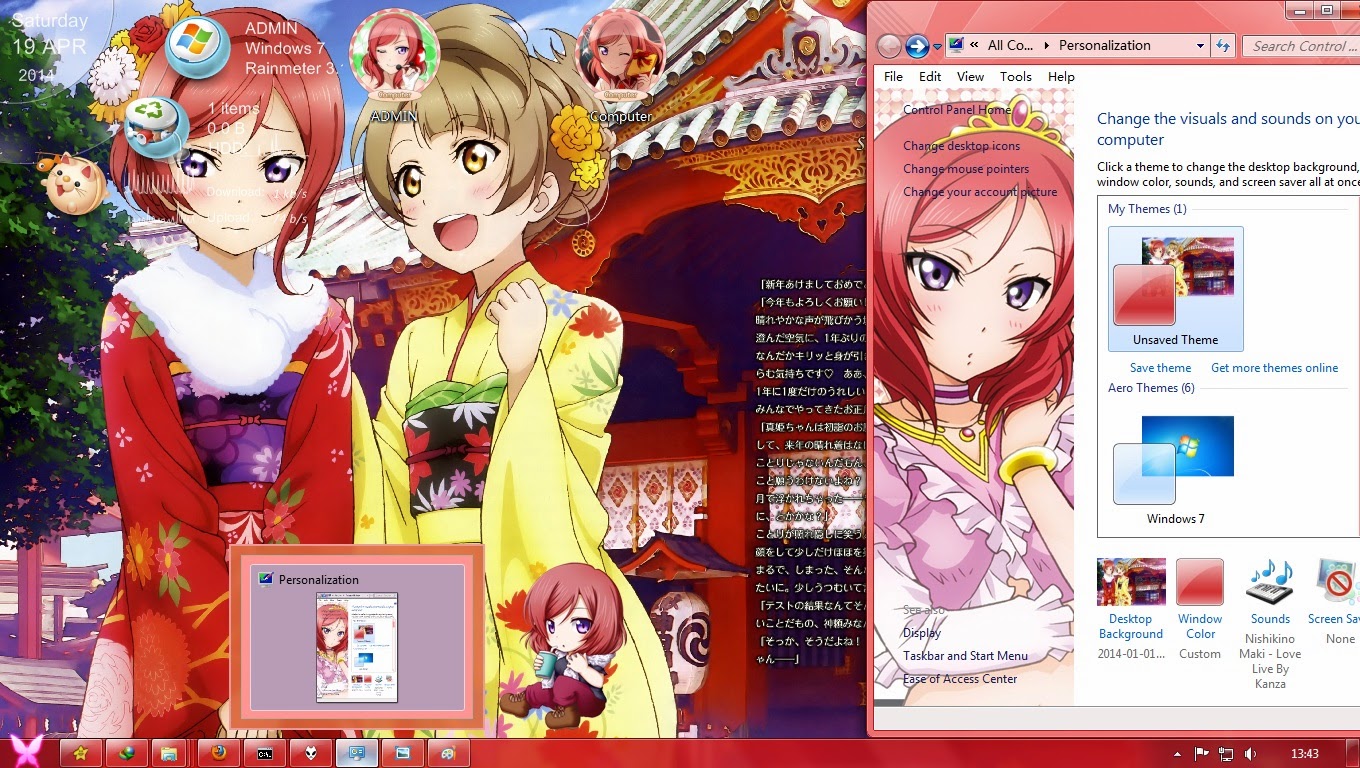This screenshot has height=768, width=1360.
Task: Show hidden tray icons arrow
Action: coord(1178,753)
